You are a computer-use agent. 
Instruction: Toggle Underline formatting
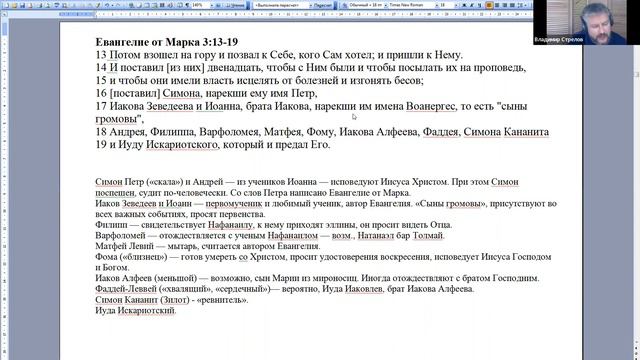pos(479,5)
